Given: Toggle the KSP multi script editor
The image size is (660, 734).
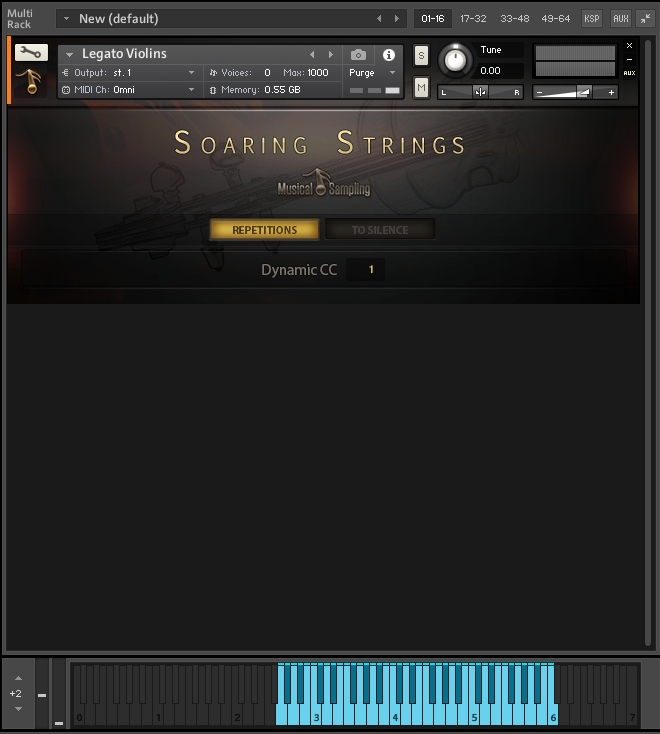Looking at the screenshot, I should pos(592,18).
